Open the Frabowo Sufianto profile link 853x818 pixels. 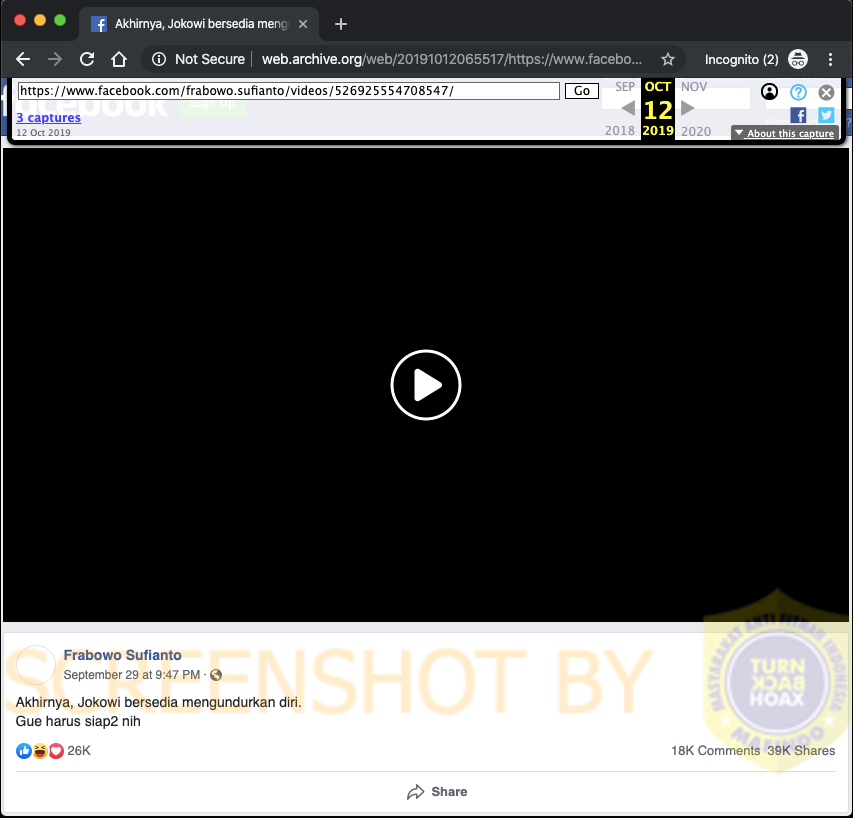122,655
